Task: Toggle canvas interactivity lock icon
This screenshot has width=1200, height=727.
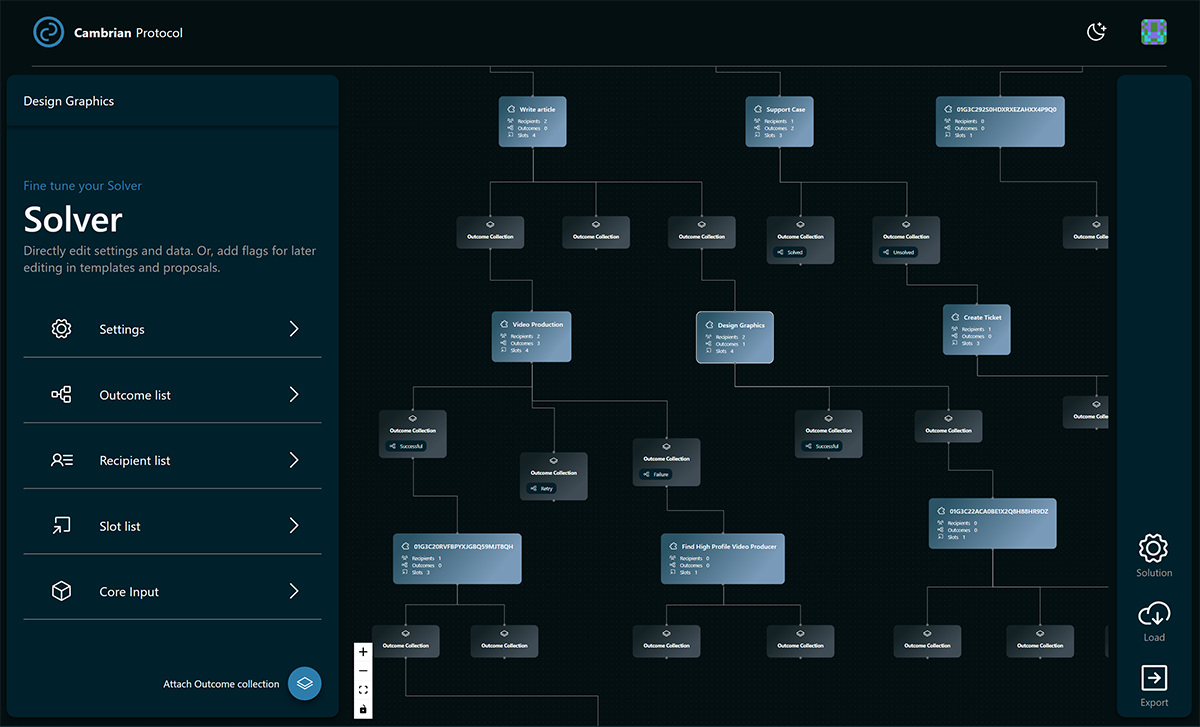Action: pos(363,709)
